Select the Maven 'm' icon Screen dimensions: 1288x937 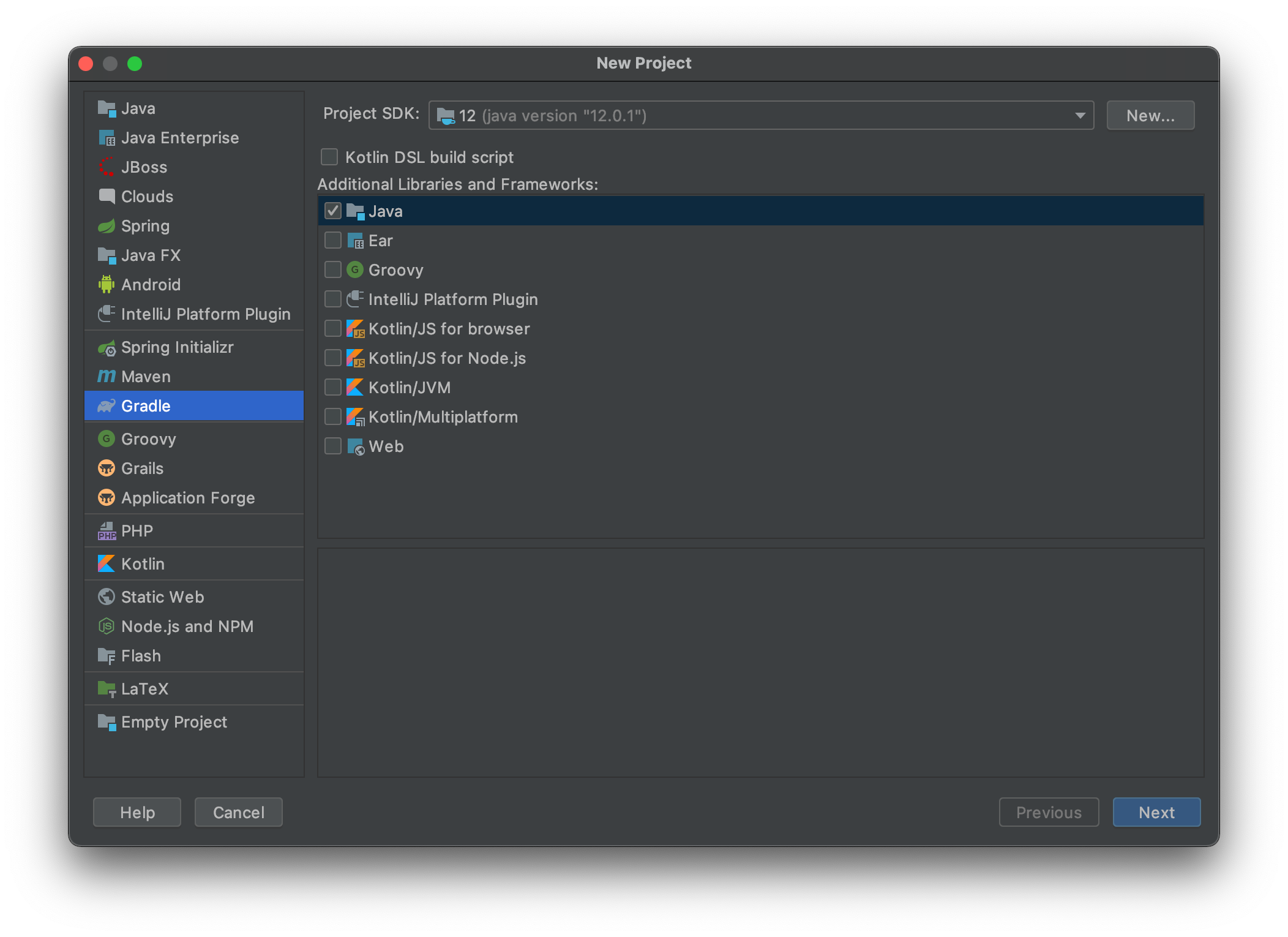point(107,377)
